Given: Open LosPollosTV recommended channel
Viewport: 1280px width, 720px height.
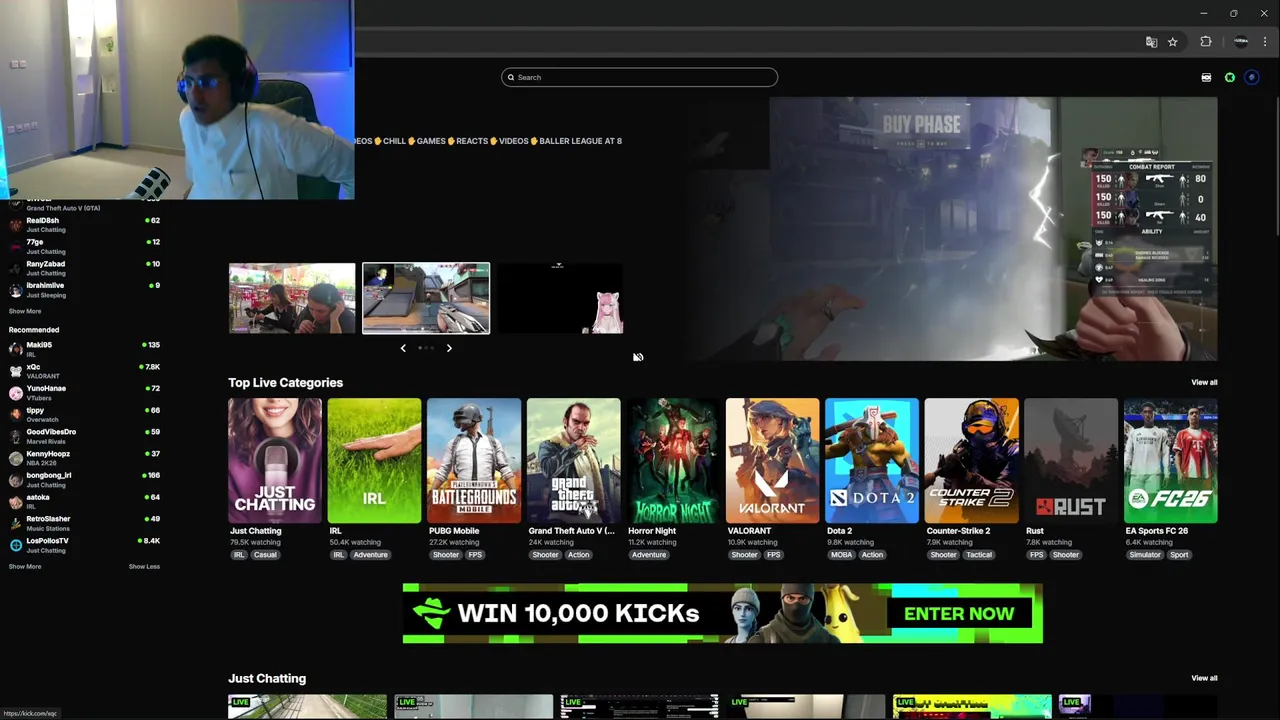Looking at the screenshot, I should click(84, 545).
